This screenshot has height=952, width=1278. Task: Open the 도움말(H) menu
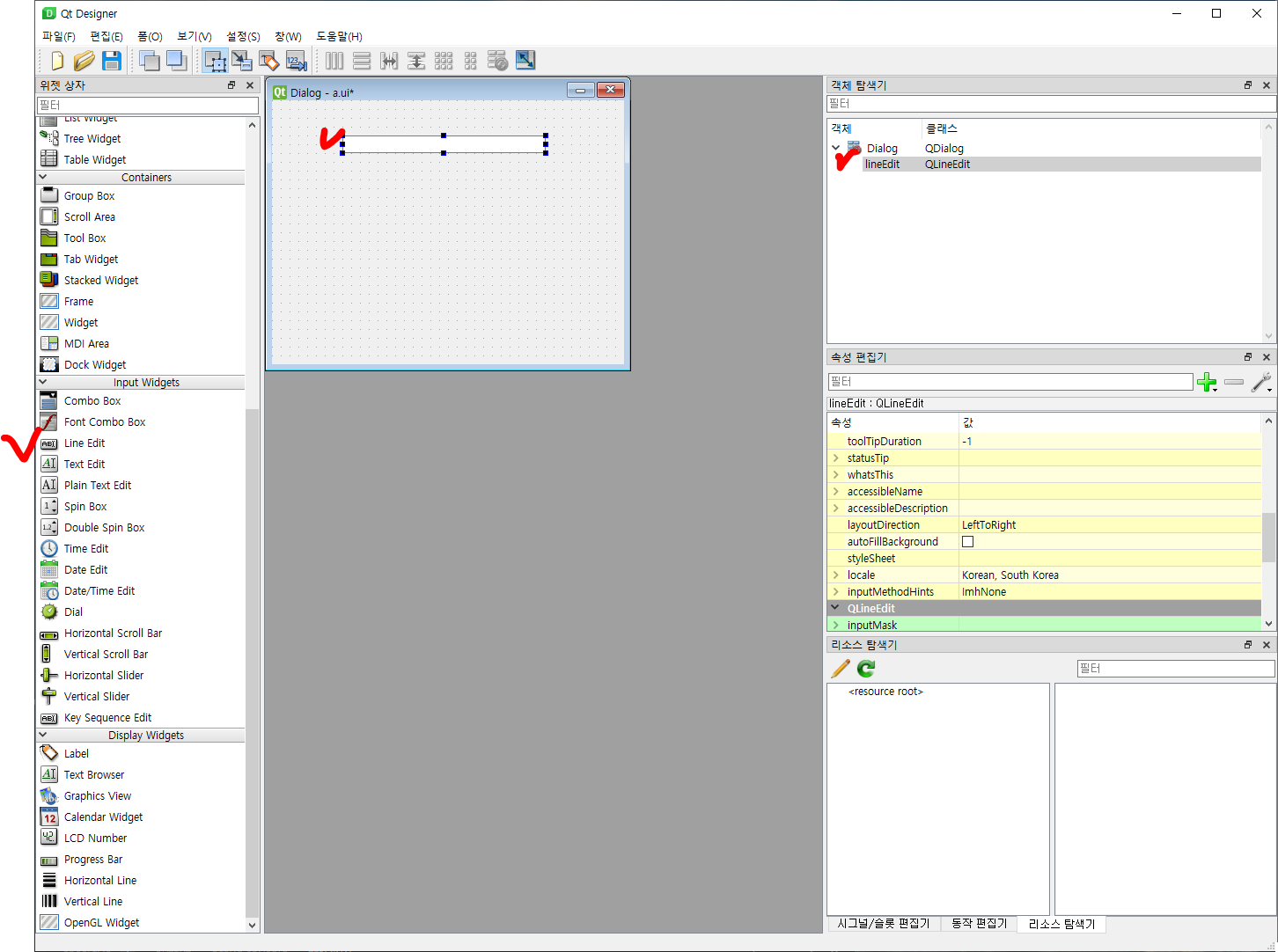tap(339, 36)
